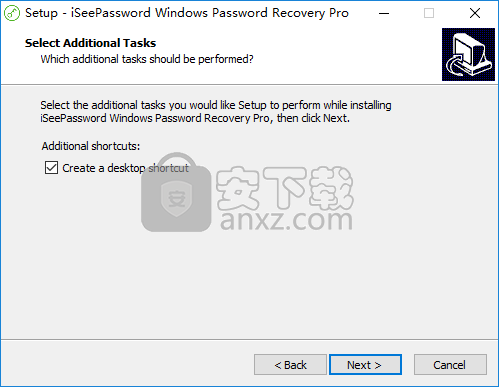
Task: Close the Setup wizard with X
Action: [x=475, y=13]
